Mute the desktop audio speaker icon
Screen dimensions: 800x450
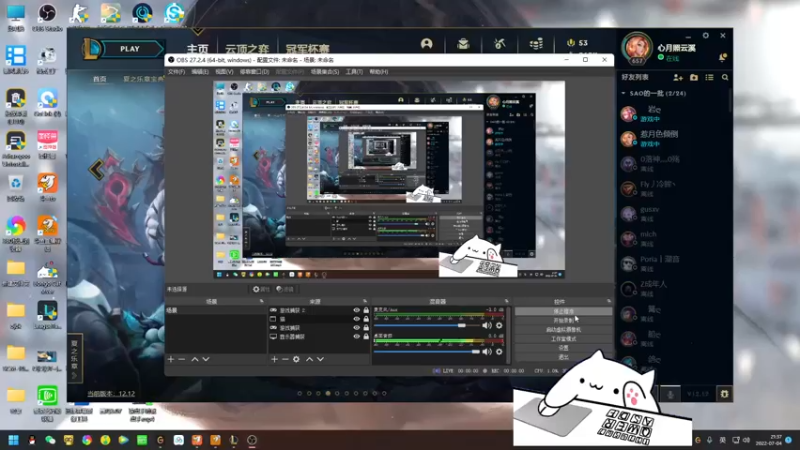click(487, 352)
